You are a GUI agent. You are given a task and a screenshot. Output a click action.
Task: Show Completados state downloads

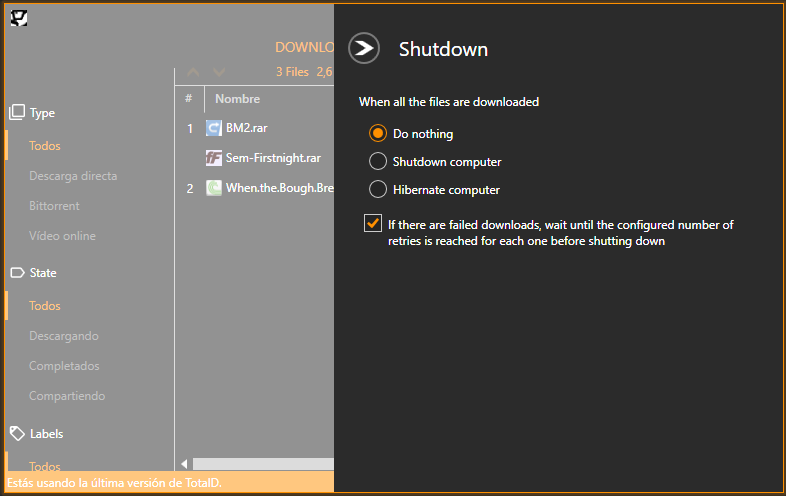click(64, 366)
